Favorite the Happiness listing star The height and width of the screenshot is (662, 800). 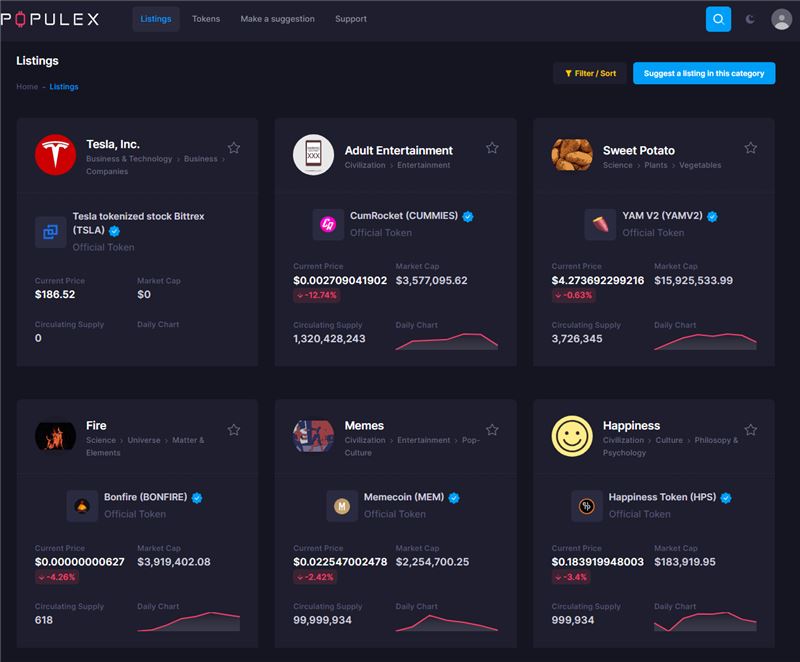(751, 429)
